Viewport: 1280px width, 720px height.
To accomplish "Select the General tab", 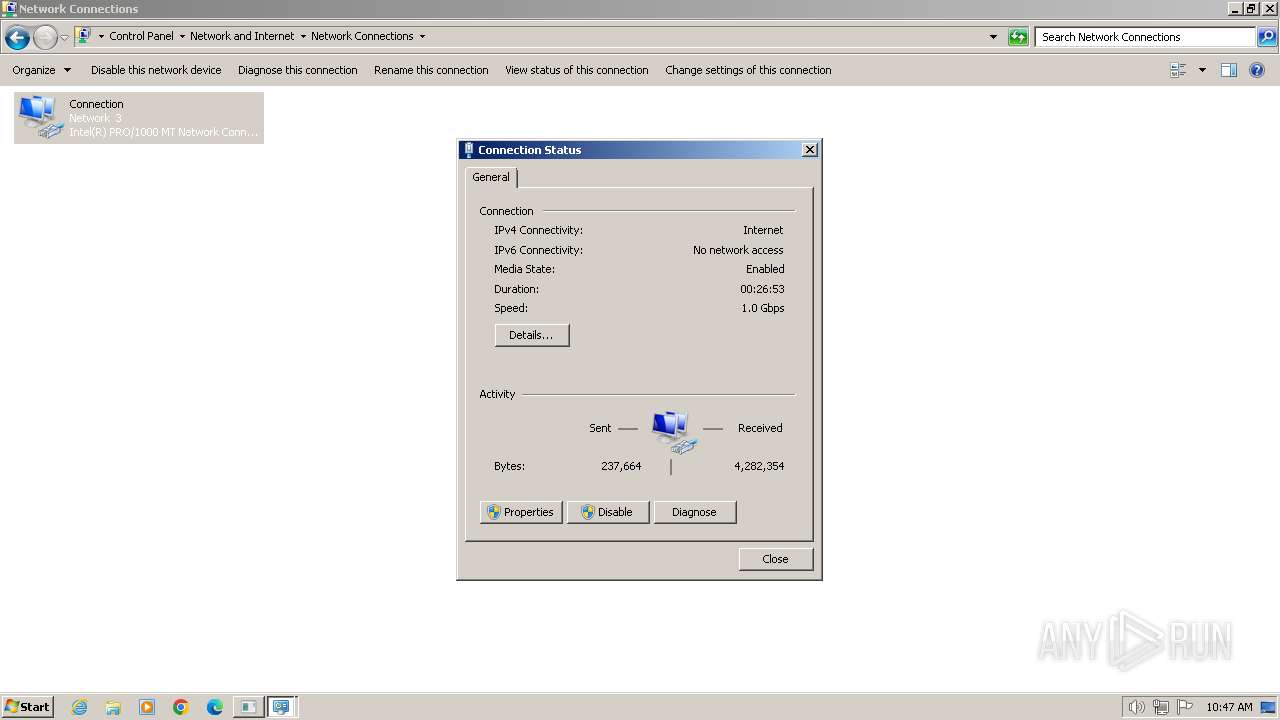I will coord(491,177).
